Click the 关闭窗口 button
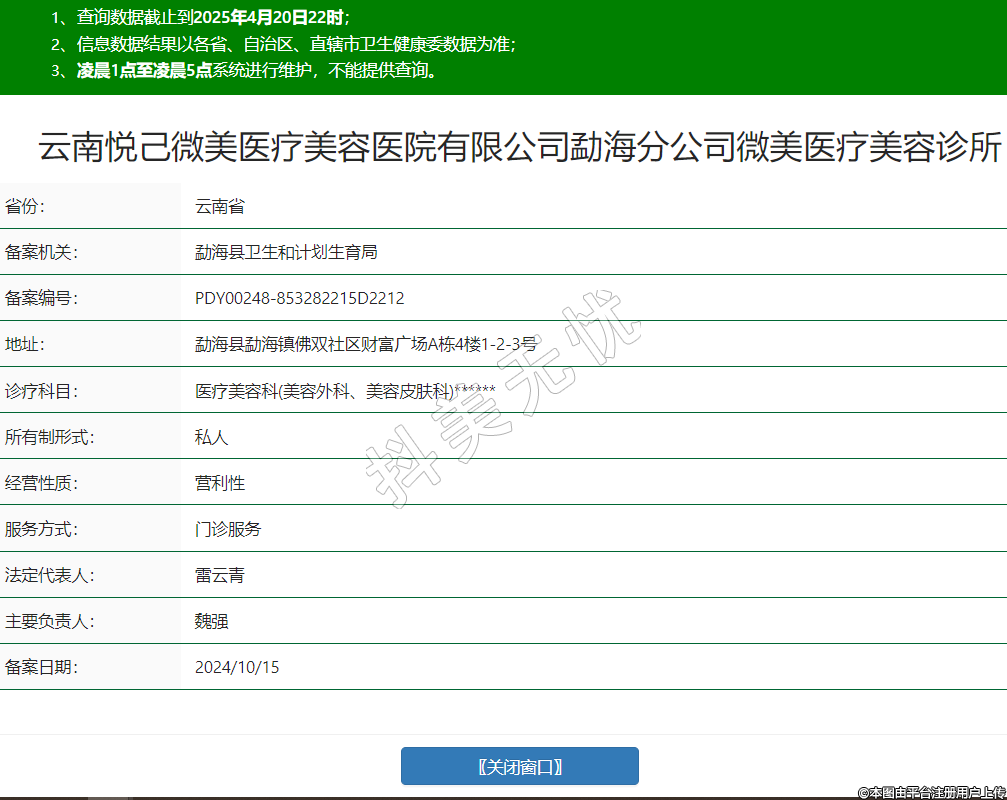 (519, 767)
